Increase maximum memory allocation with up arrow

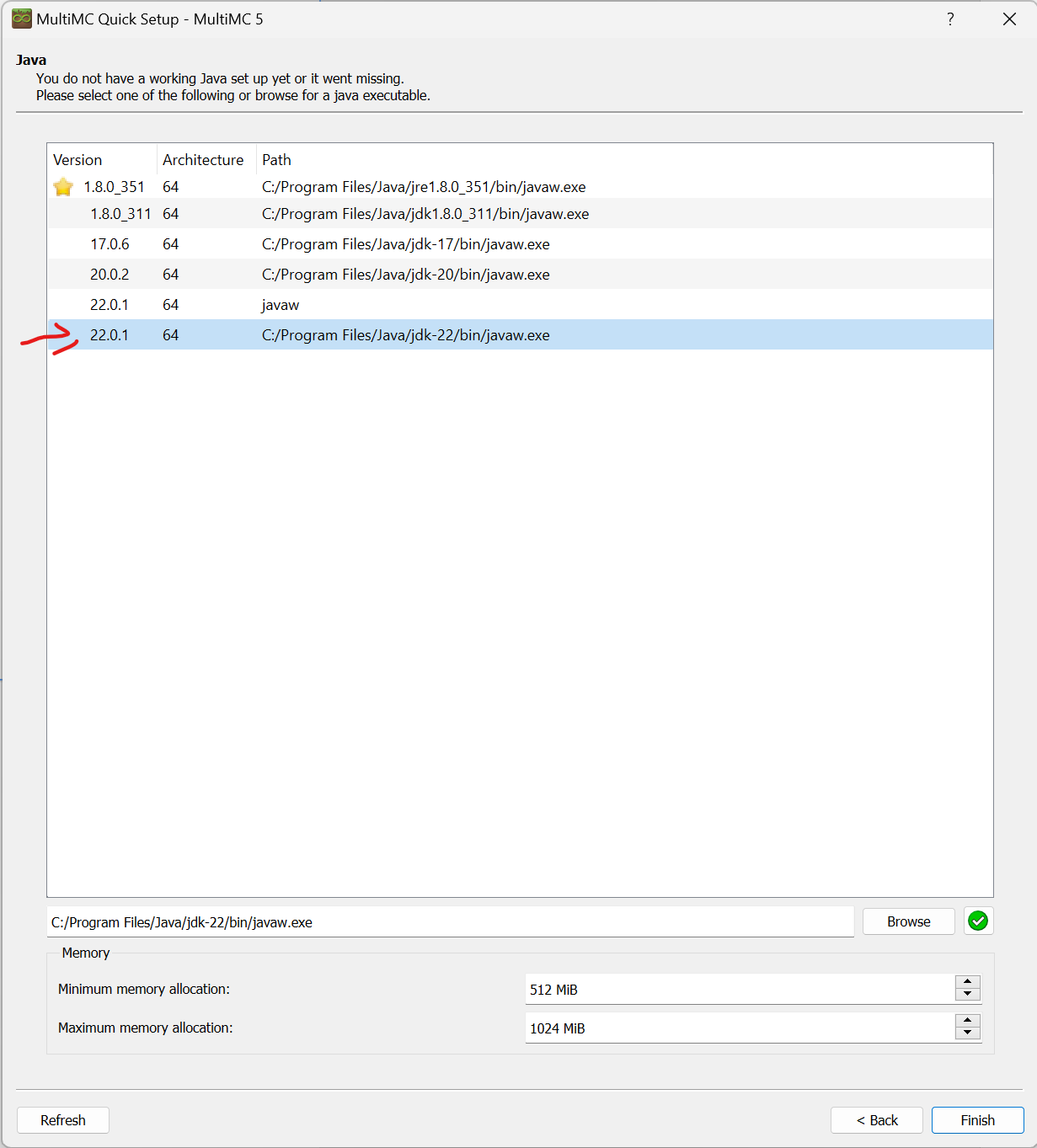point(968,1021)
